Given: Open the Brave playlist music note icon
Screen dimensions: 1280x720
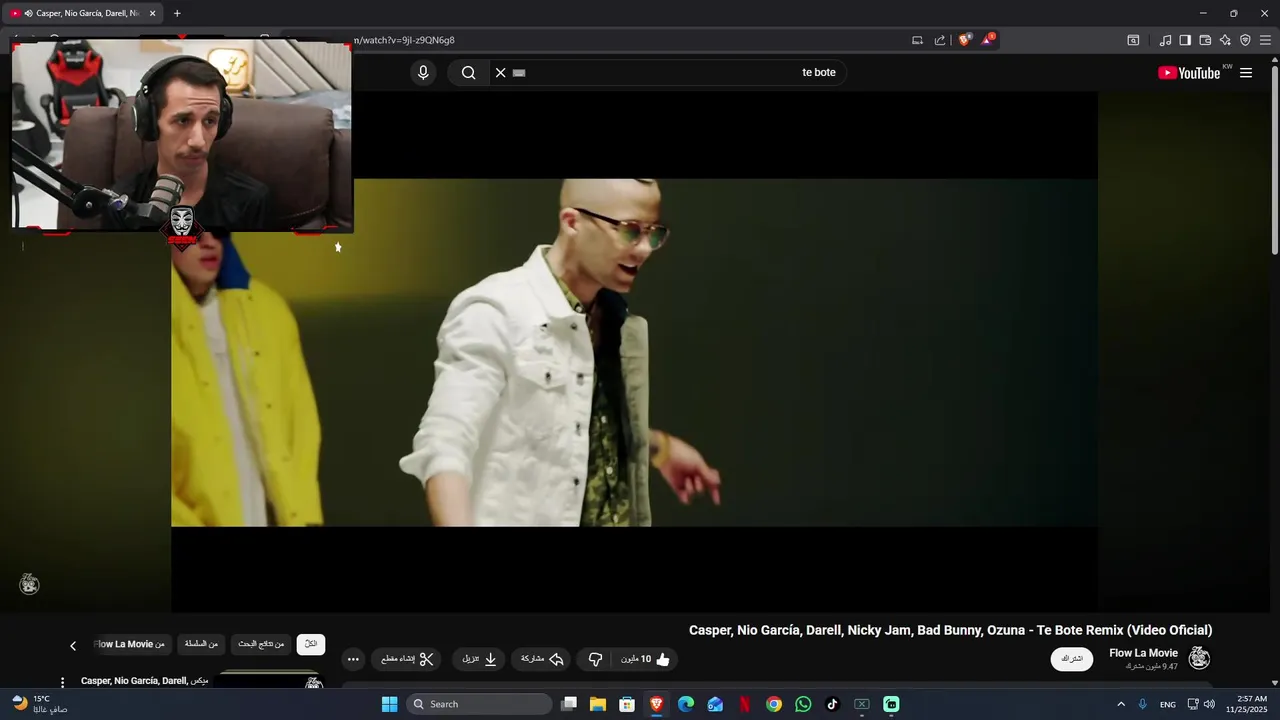Looking at the screenshot, I should click(x=1165, y=40).
